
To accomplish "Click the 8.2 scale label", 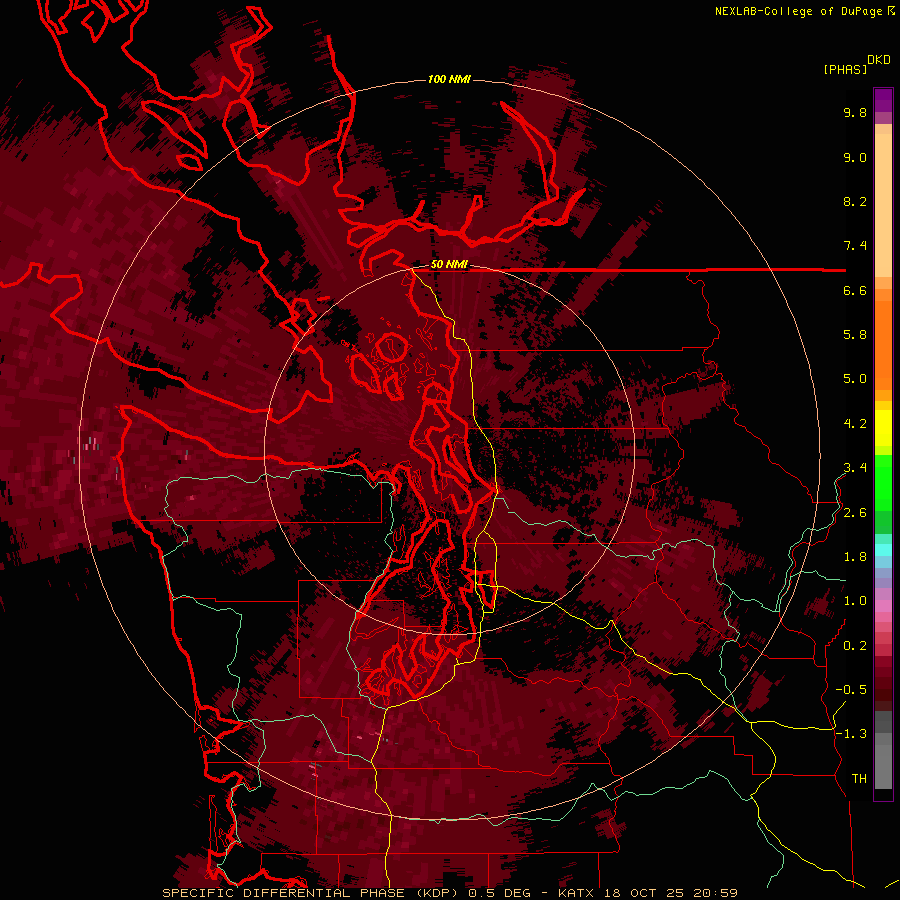I will click(855, 201).
